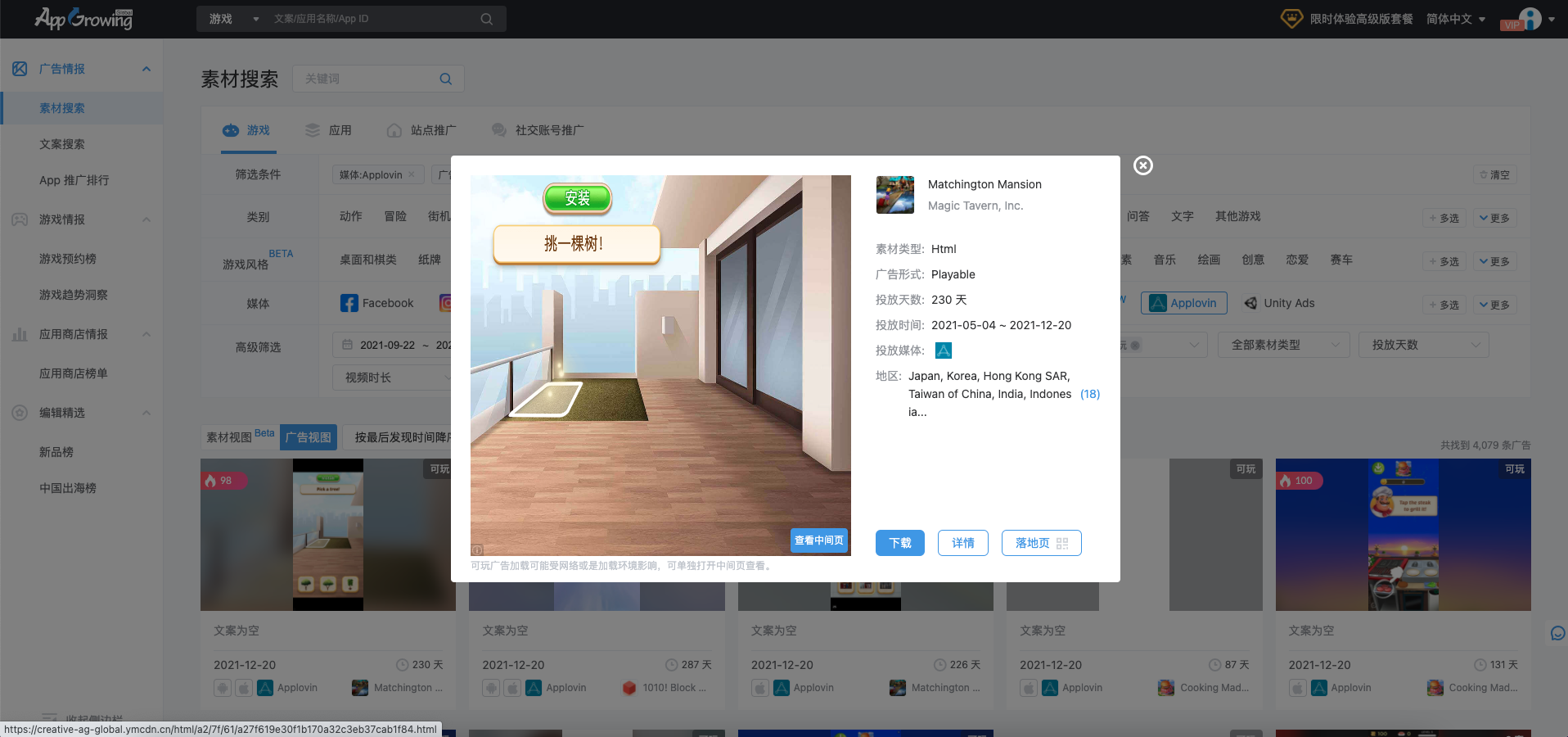
Task: Expand 更多 in the 类别 row
Action: 1494,218
